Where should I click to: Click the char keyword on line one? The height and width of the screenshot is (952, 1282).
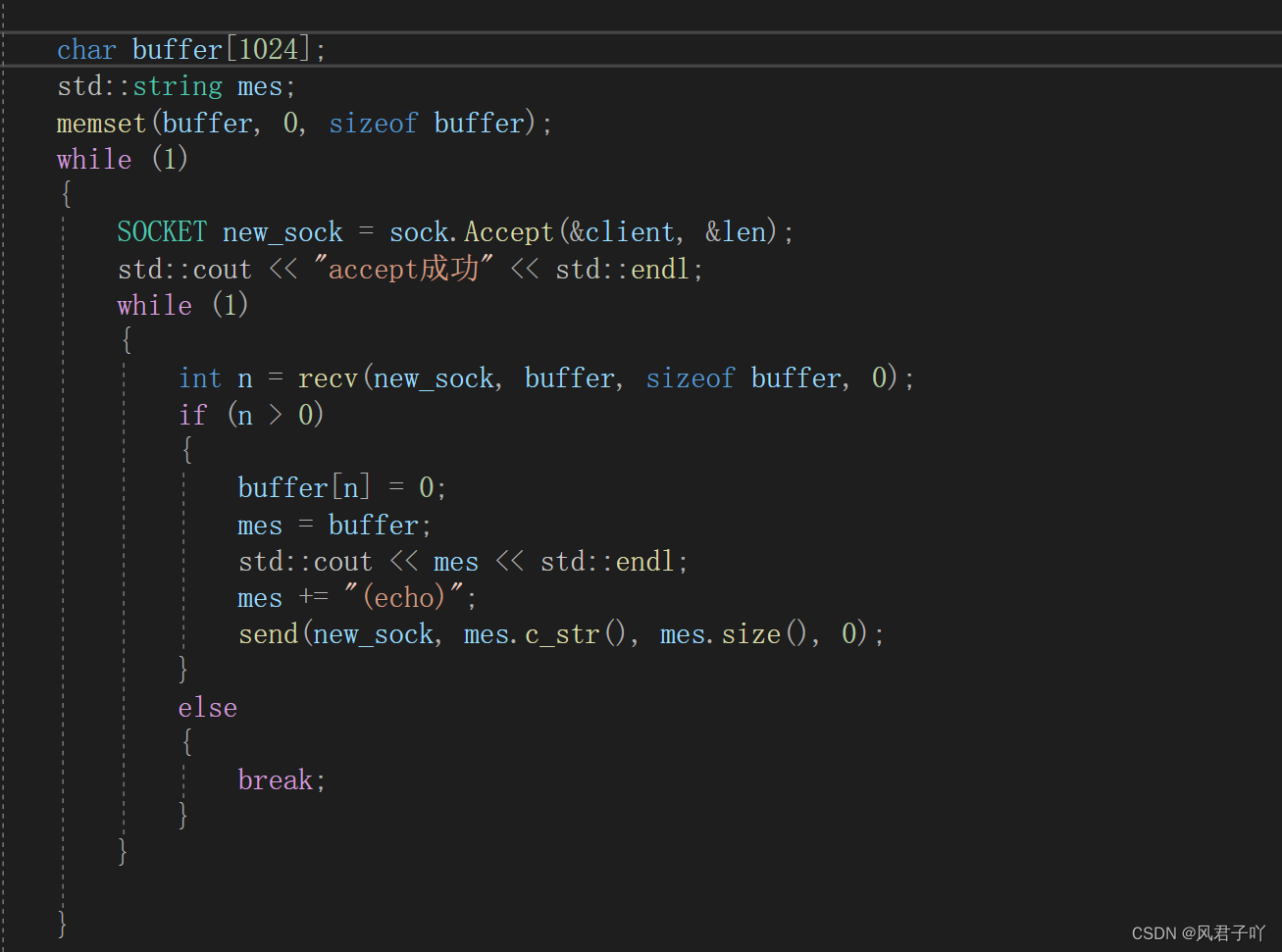[86, 48]
